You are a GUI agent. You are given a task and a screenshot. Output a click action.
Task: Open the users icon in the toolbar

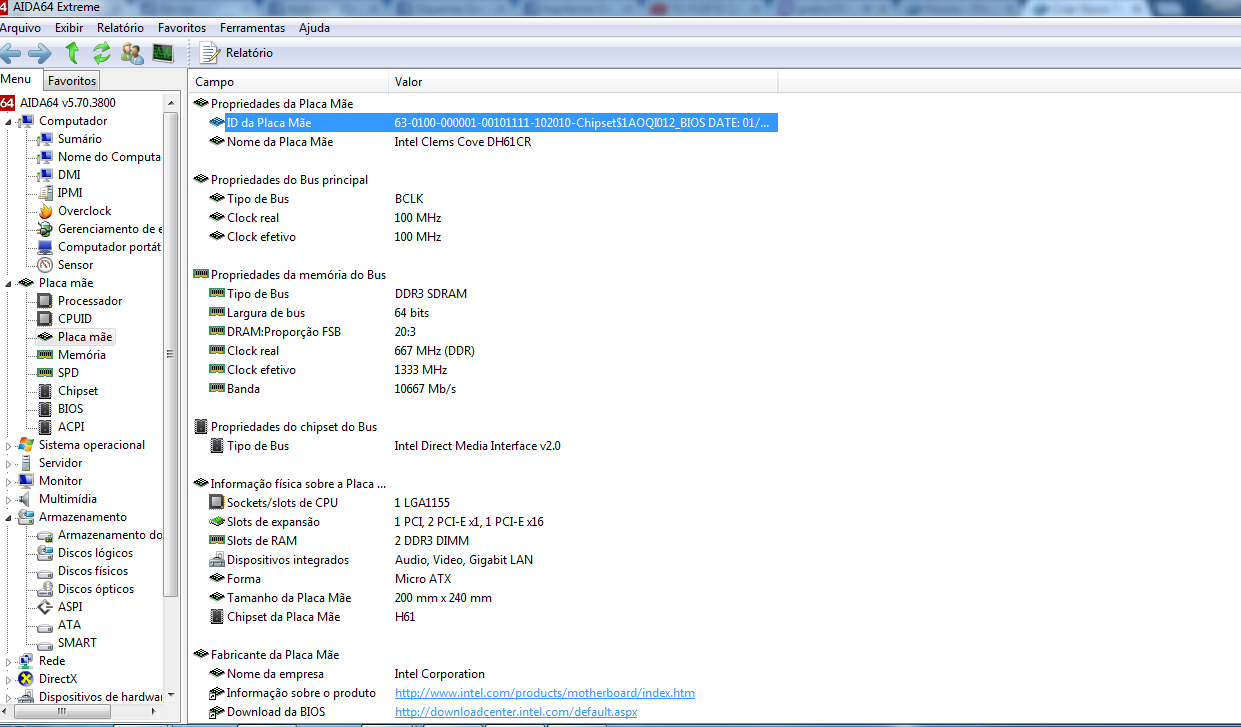pyautogui.click(x=132, y=53)
